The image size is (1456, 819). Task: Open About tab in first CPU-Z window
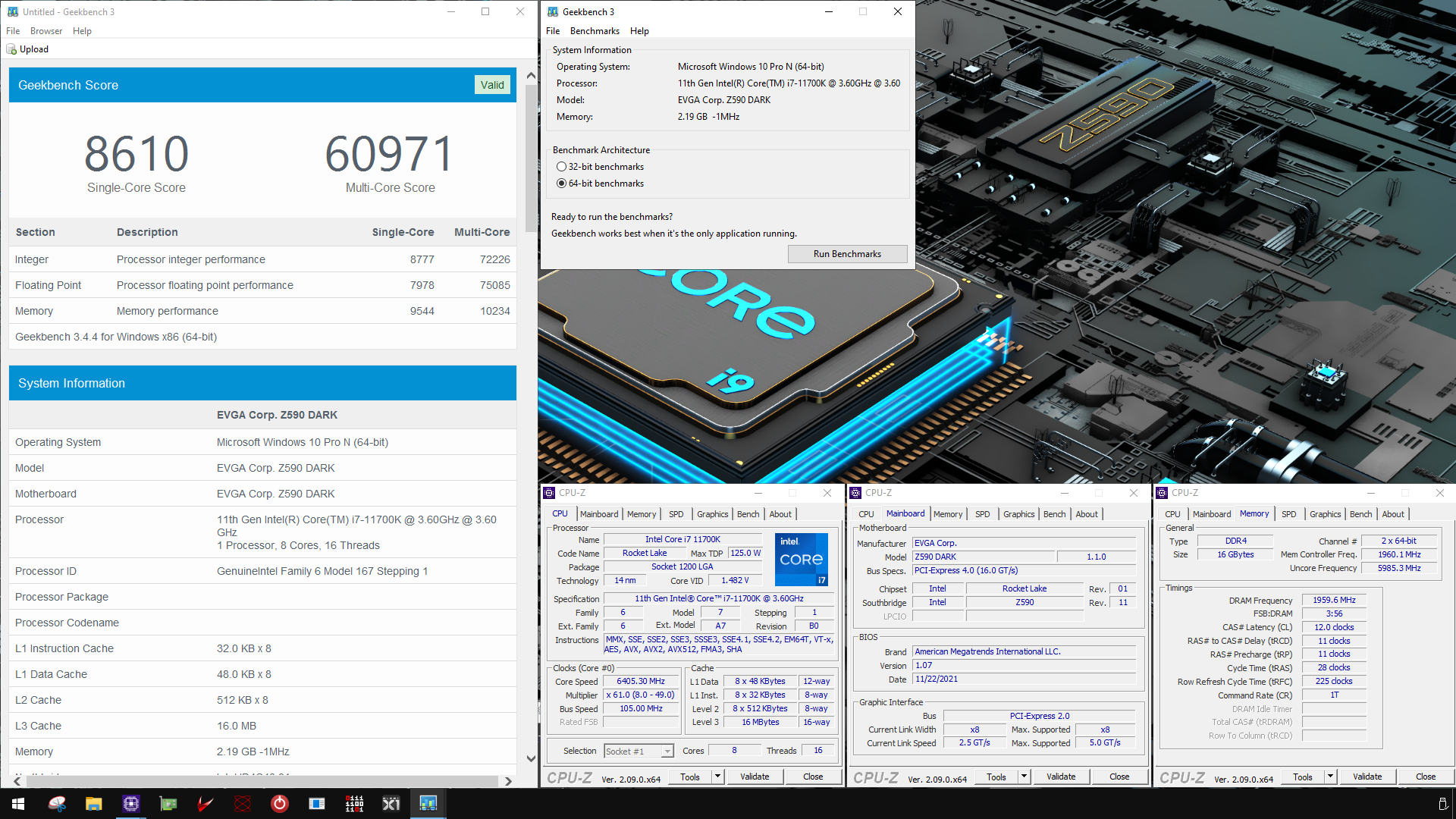780,514
